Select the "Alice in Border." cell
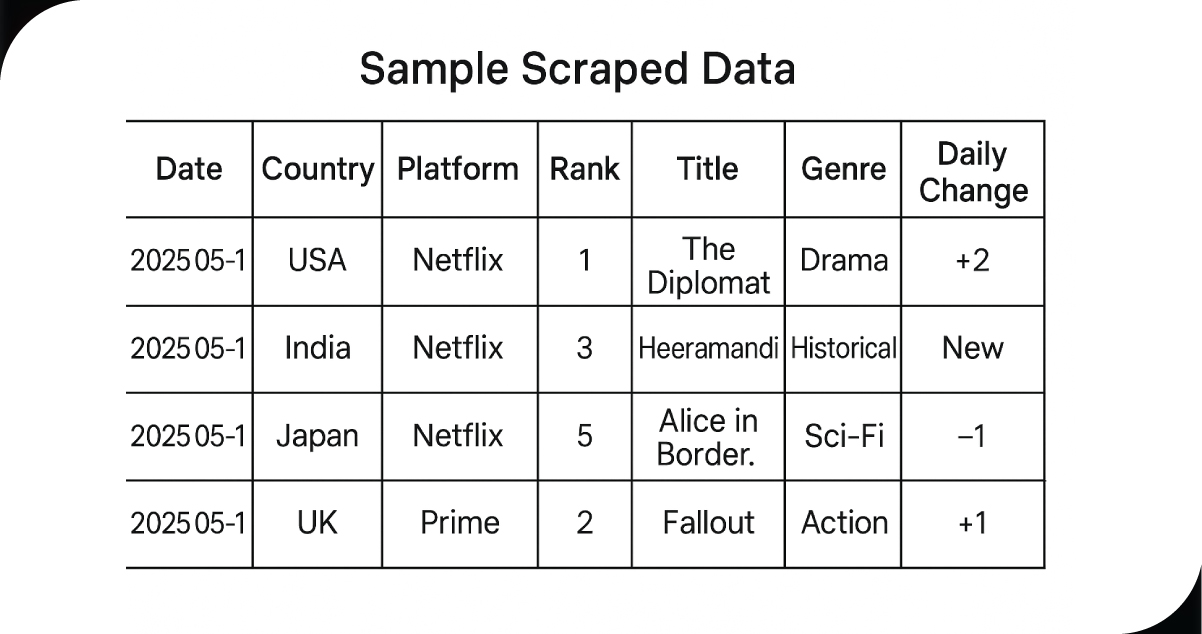This screenshot has height=634, width=1202. pyautogui.click(x=708, y=437)
